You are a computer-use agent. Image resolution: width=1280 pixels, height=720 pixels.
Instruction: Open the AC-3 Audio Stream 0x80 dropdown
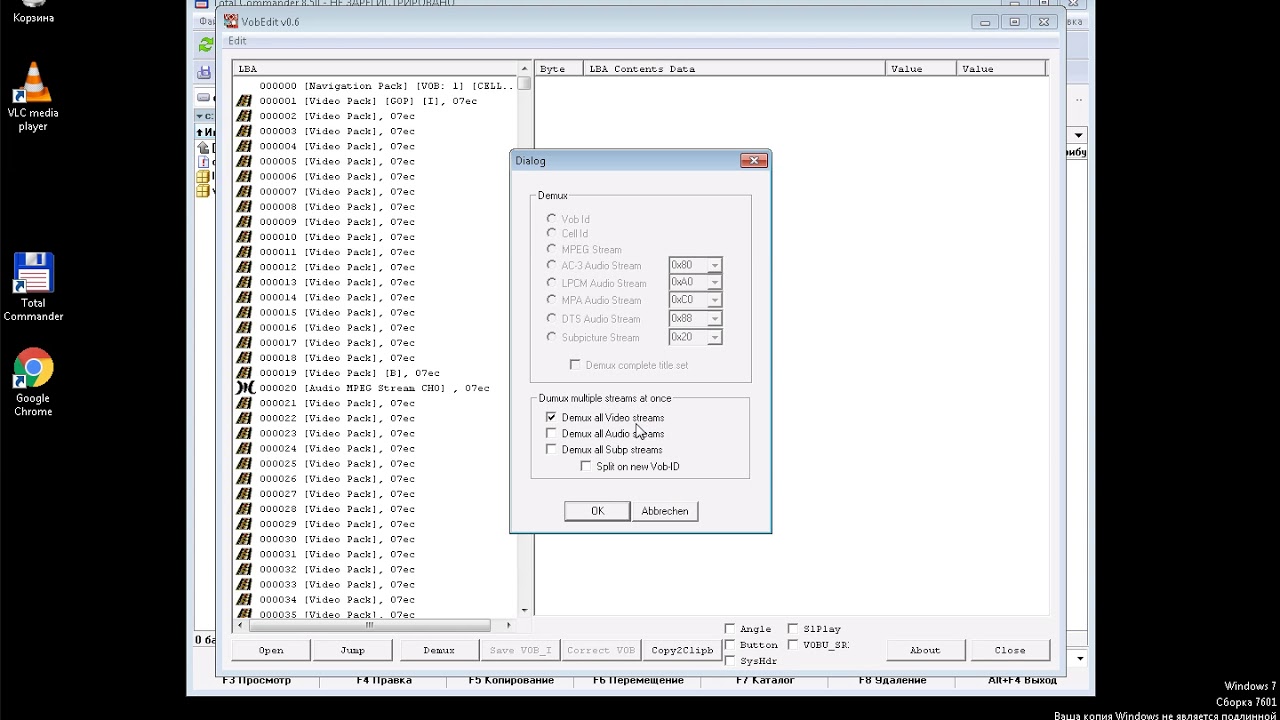pos(714,265)
